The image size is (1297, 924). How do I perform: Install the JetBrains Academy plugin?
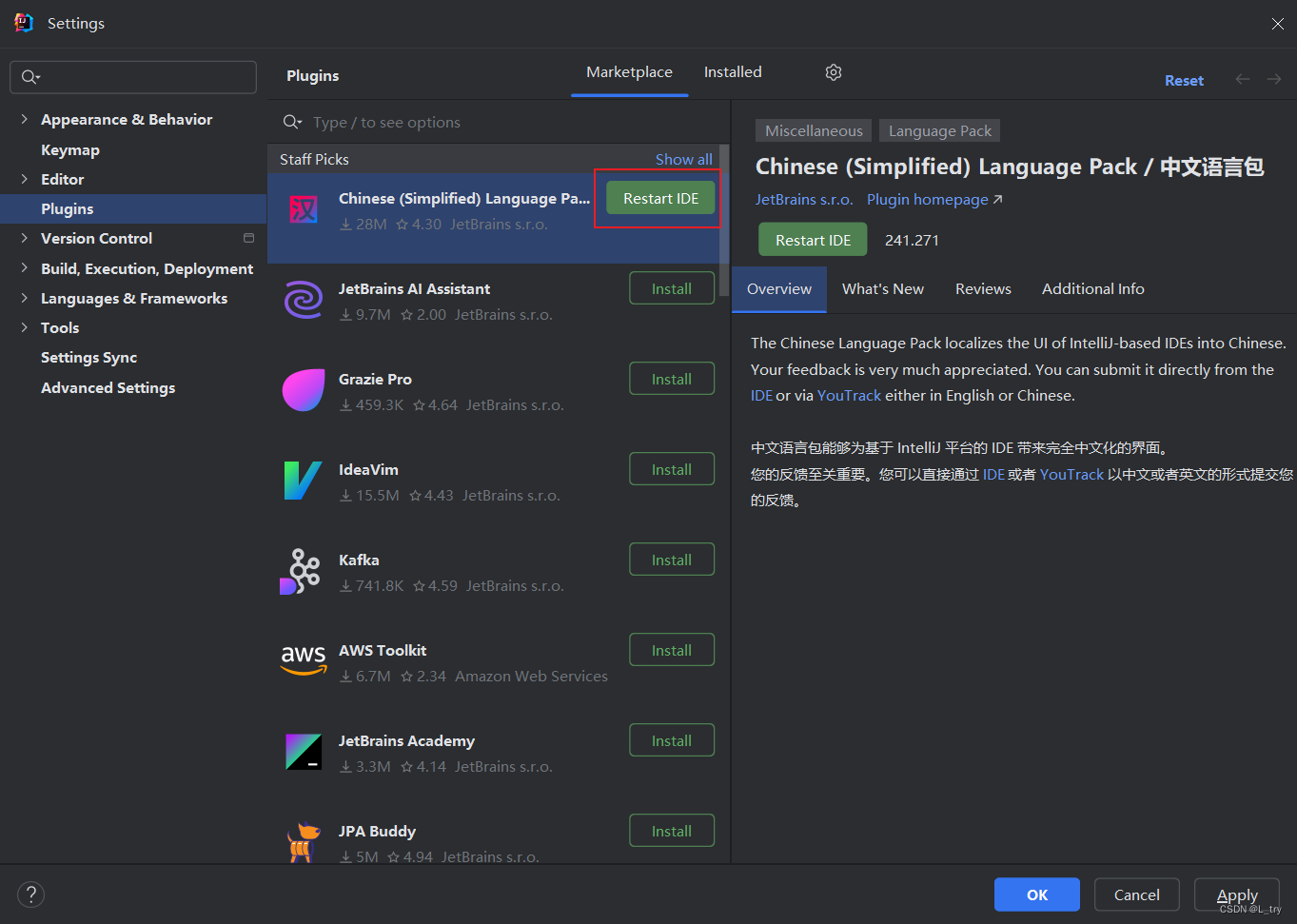click(672, 740)
